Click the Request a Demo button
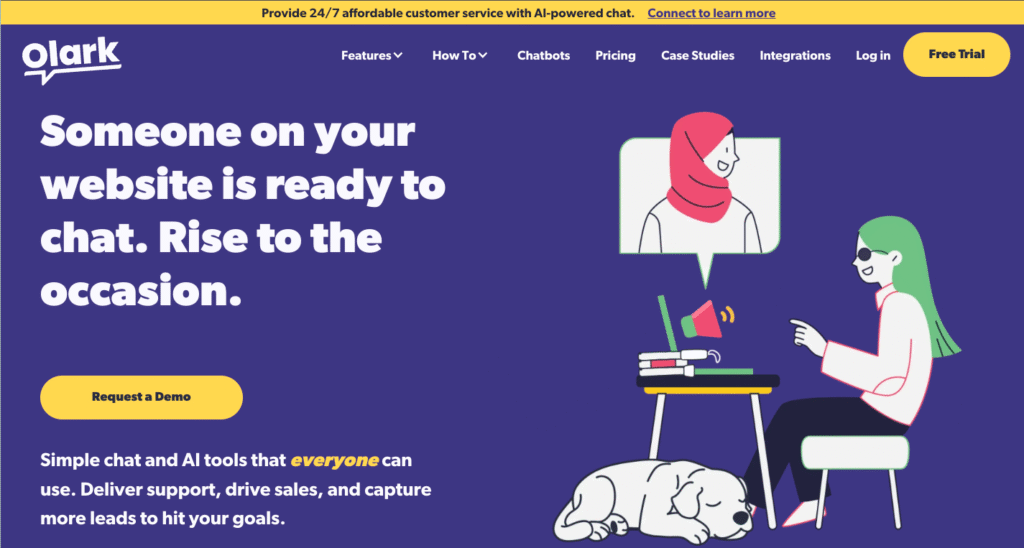 click(x=141, y=396)
